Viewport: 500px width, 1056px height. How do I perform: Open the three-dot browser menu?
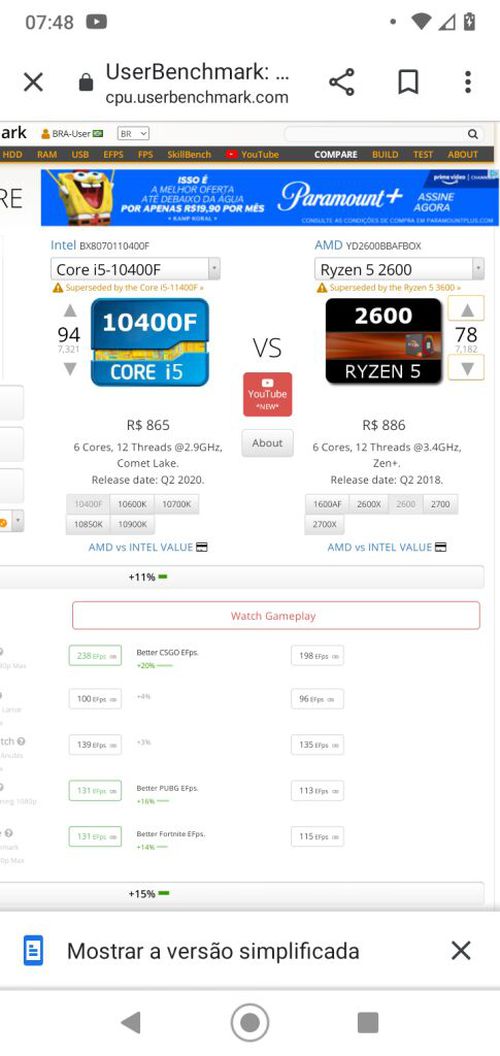(468, 82)
